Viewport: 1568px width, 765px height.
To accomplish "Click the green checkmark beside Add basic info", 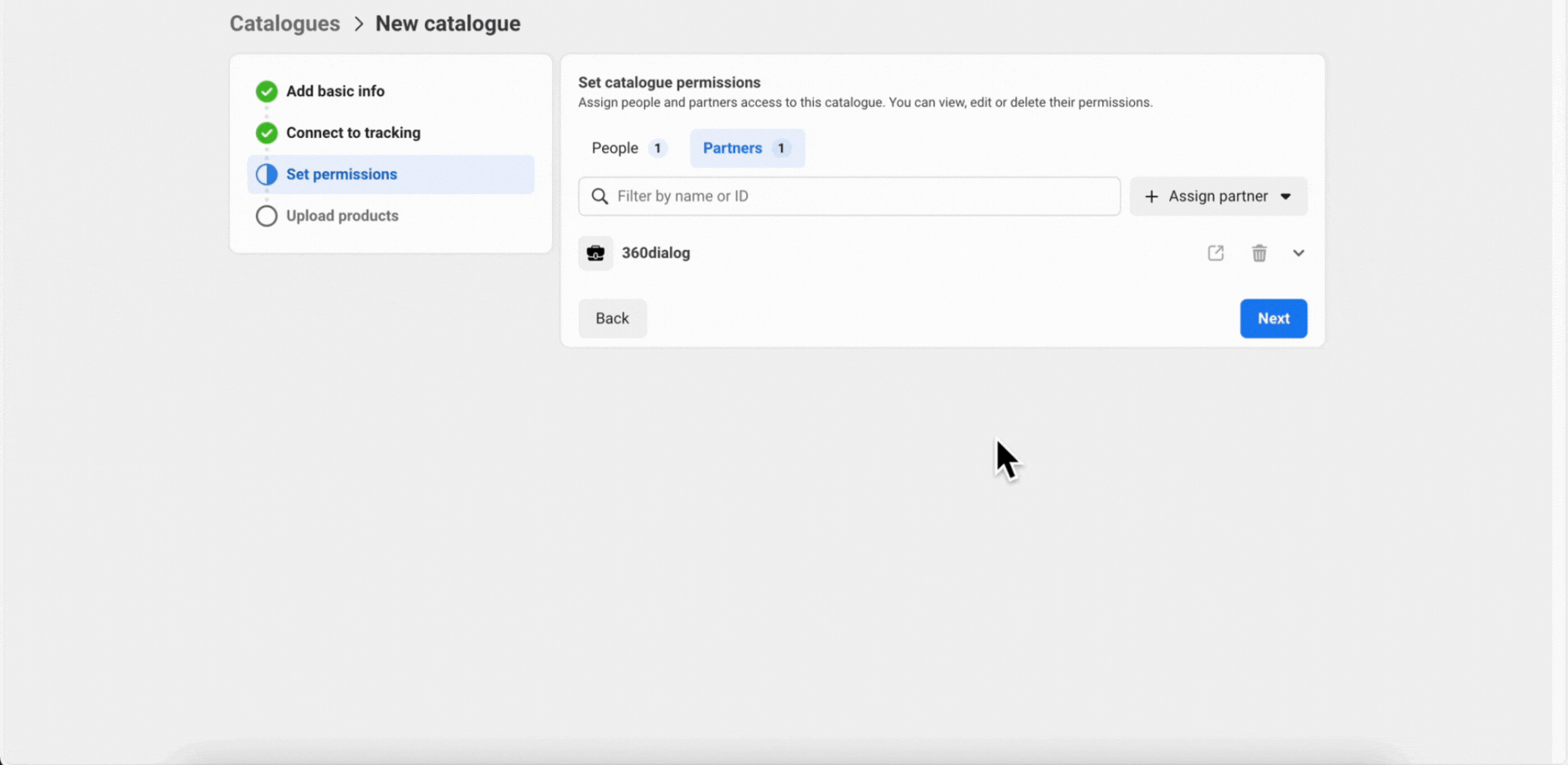I will [x=267, y=91].
